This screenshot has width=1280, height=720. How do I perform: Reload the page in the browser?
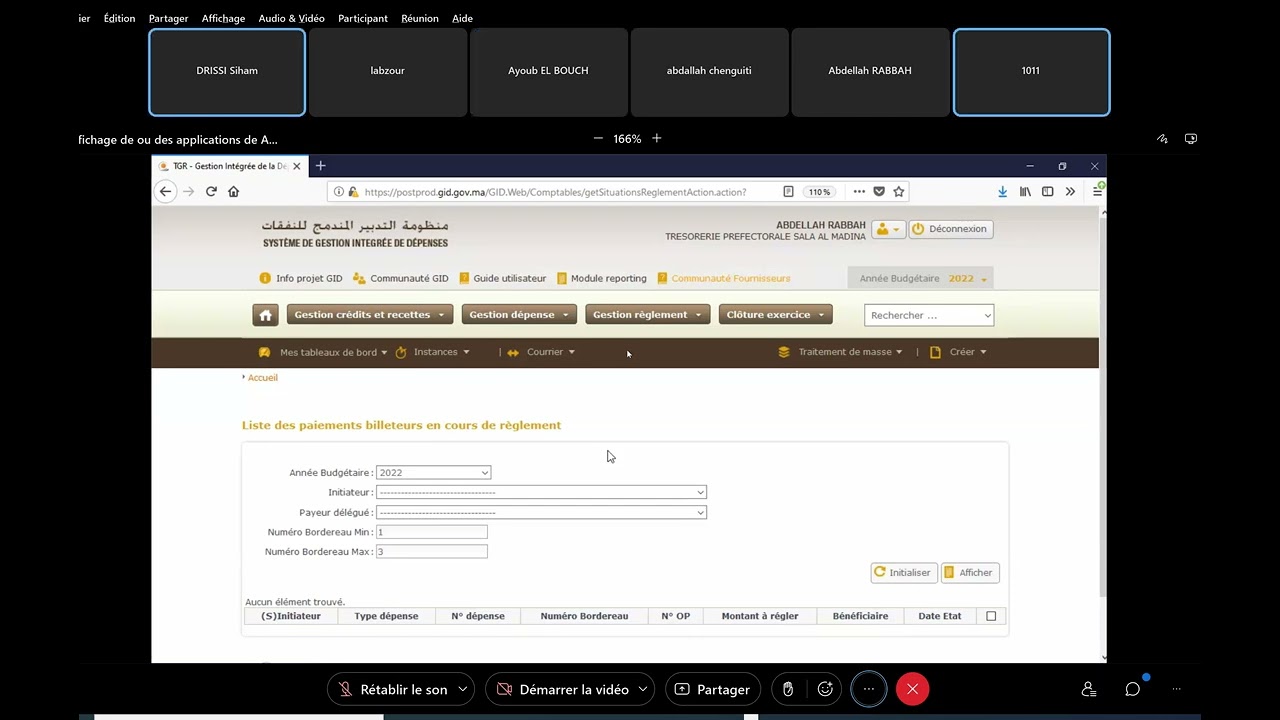pyautogui.click(x=211, y=192)
